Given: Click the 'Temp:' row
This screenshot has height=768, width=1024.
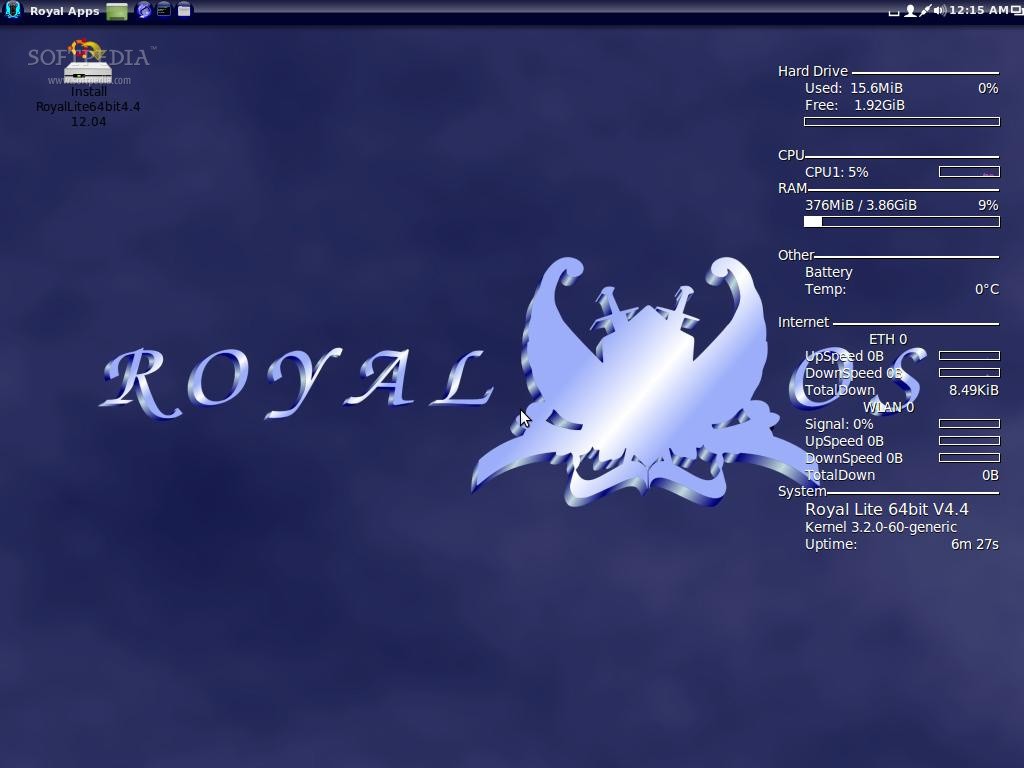Looking at the screenshot, I should pyautogui.click(x=901, y=289).
